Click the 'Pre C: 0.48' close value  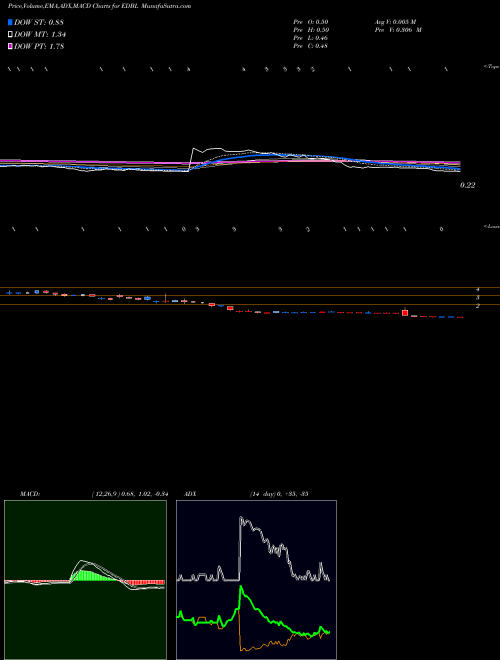pos(311,46)
